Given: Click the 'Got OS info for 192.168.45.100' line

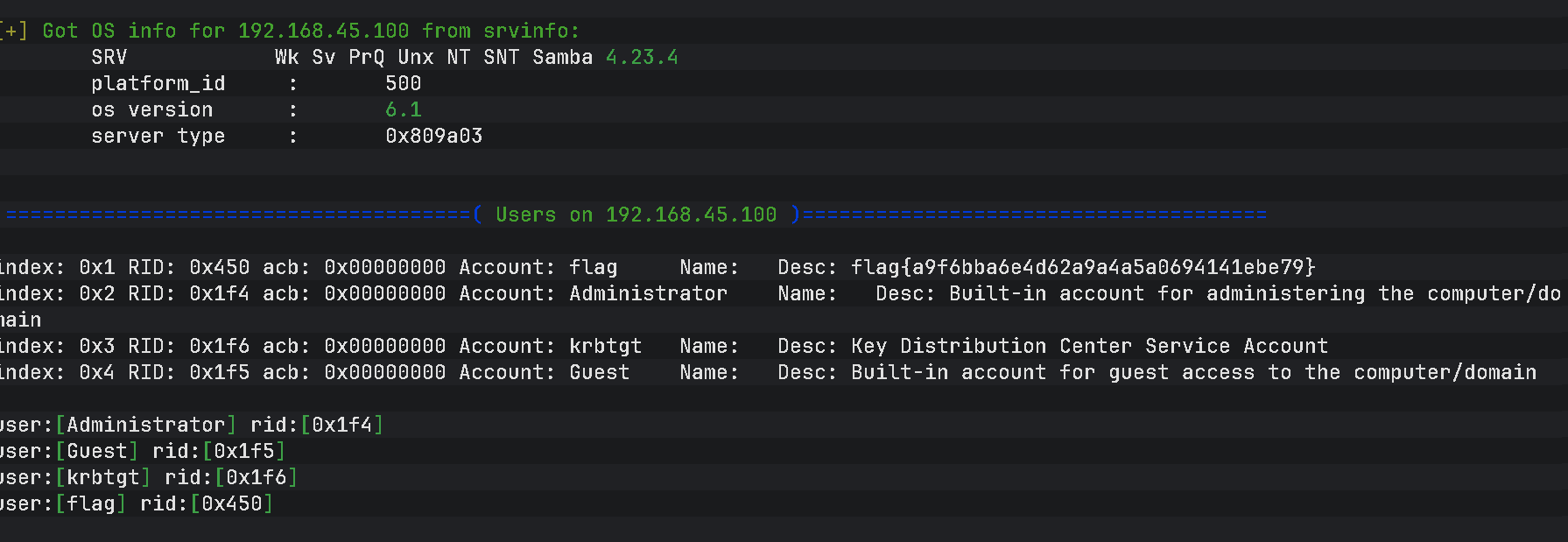Looking at the screenshot, I should (290, 31).
